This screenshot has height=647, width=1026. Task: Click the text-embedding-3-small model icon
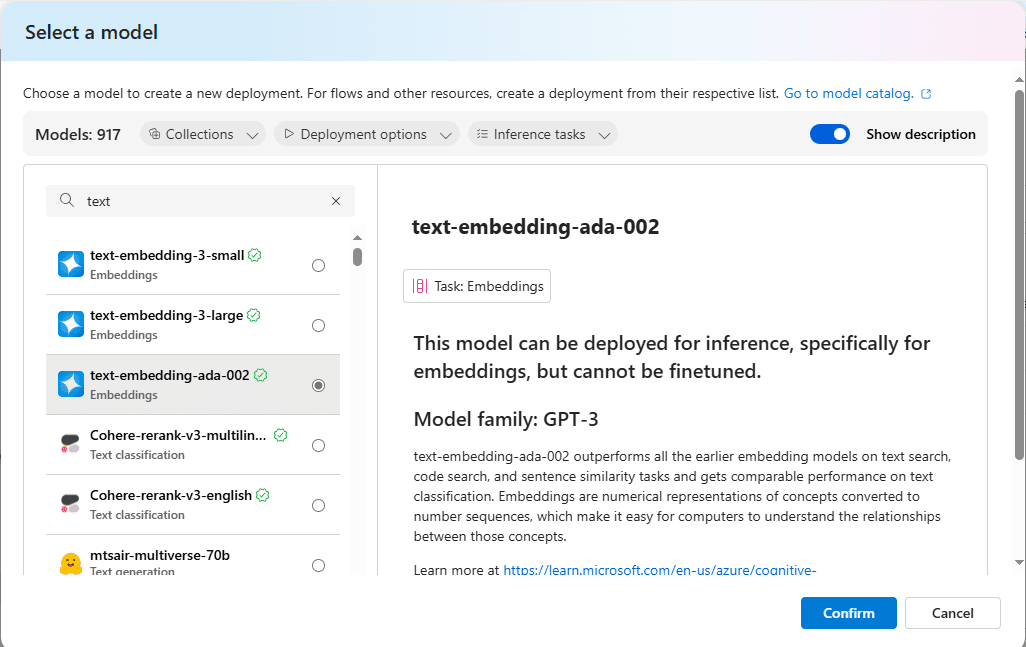coord(71,264)
